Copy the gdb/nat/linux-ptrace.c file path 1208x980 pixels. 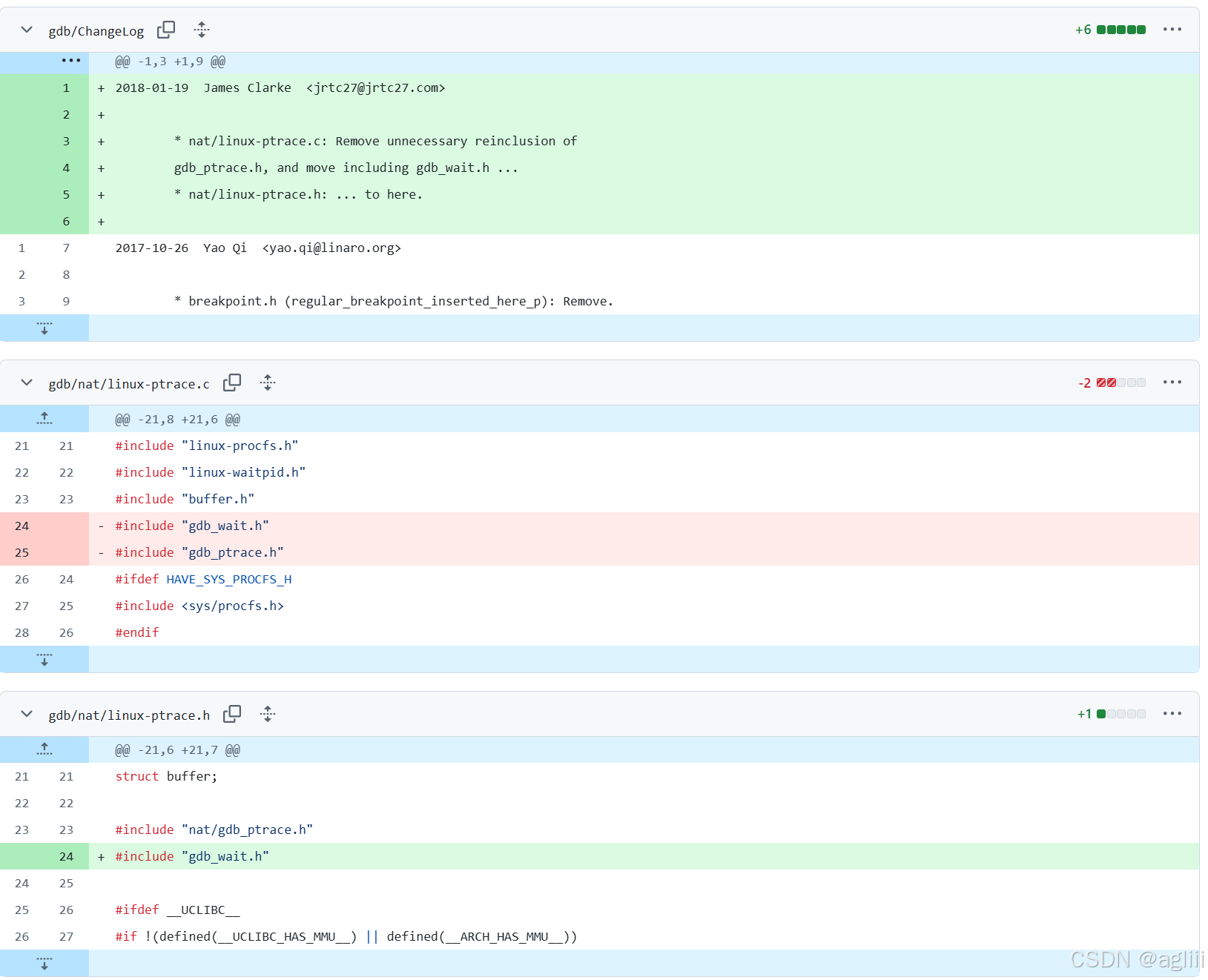click(232, 383)
